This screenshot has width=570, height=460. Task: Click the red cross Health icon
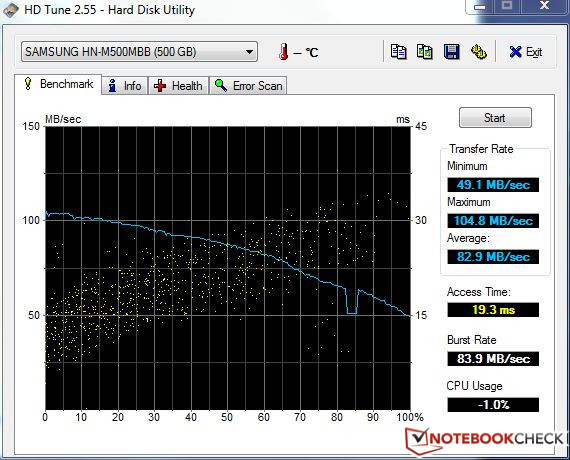pyautogui.click(x=160, y=86)
